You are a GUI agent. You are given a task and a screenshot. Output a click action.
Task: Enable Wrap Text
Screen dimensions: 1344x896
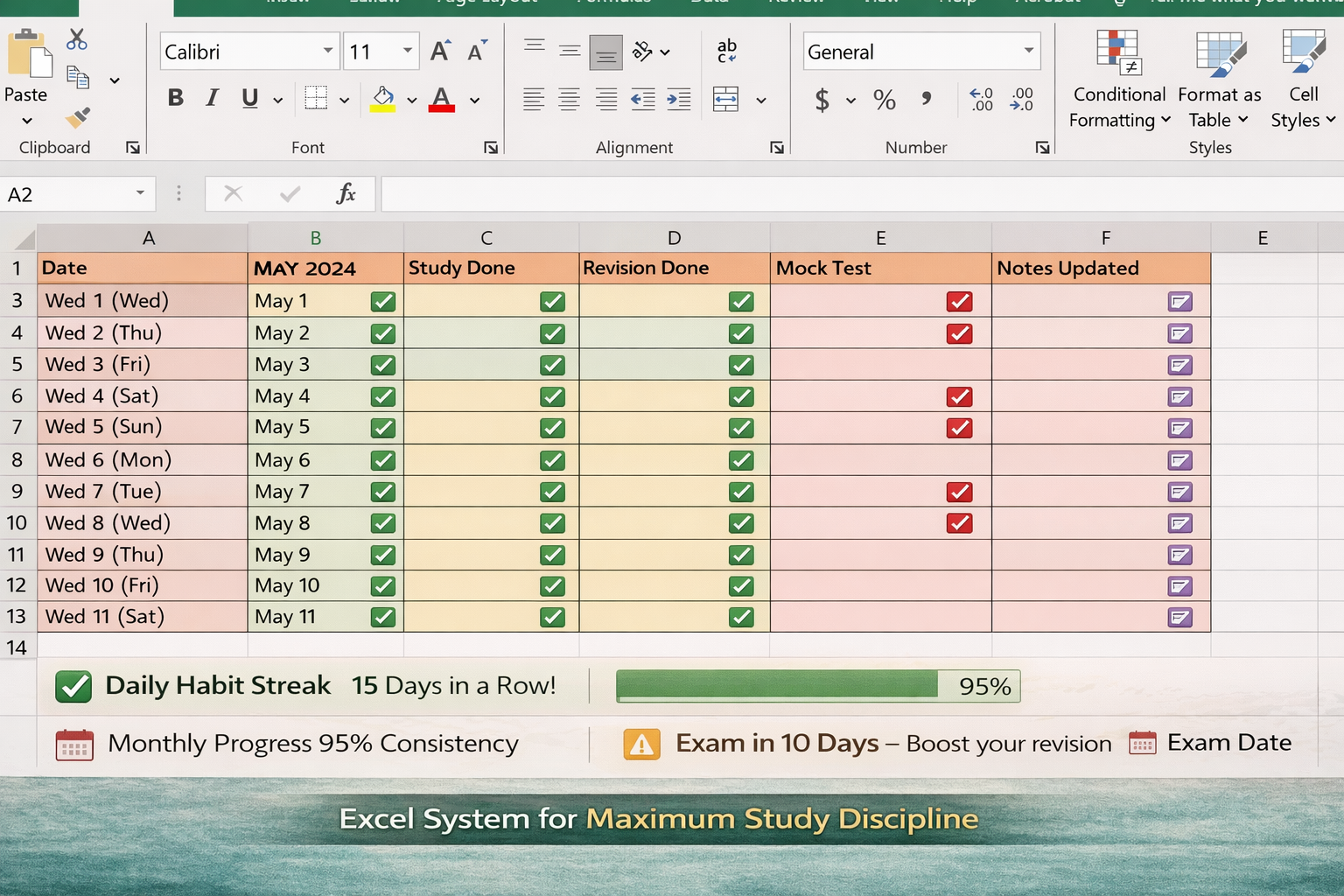727,51
